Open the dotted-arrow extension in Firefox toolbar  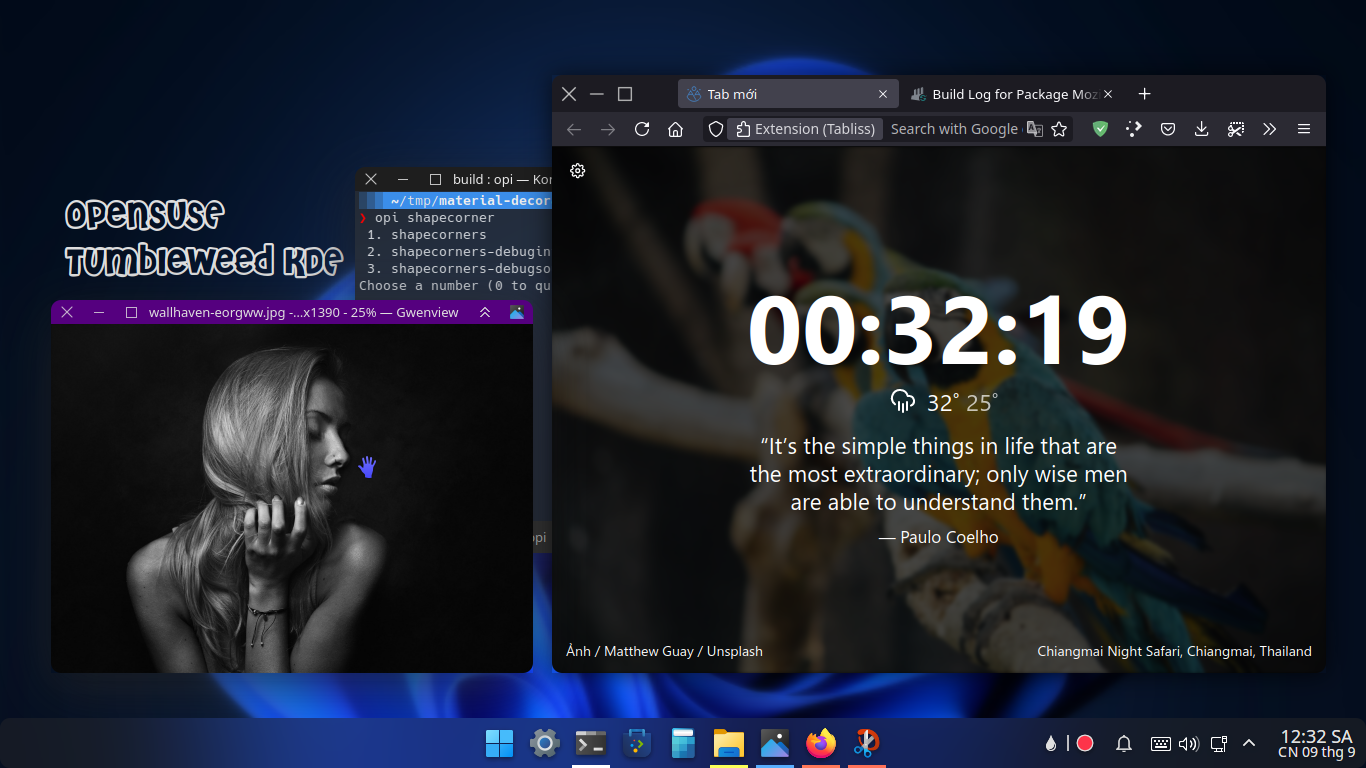coord(1134,129)
